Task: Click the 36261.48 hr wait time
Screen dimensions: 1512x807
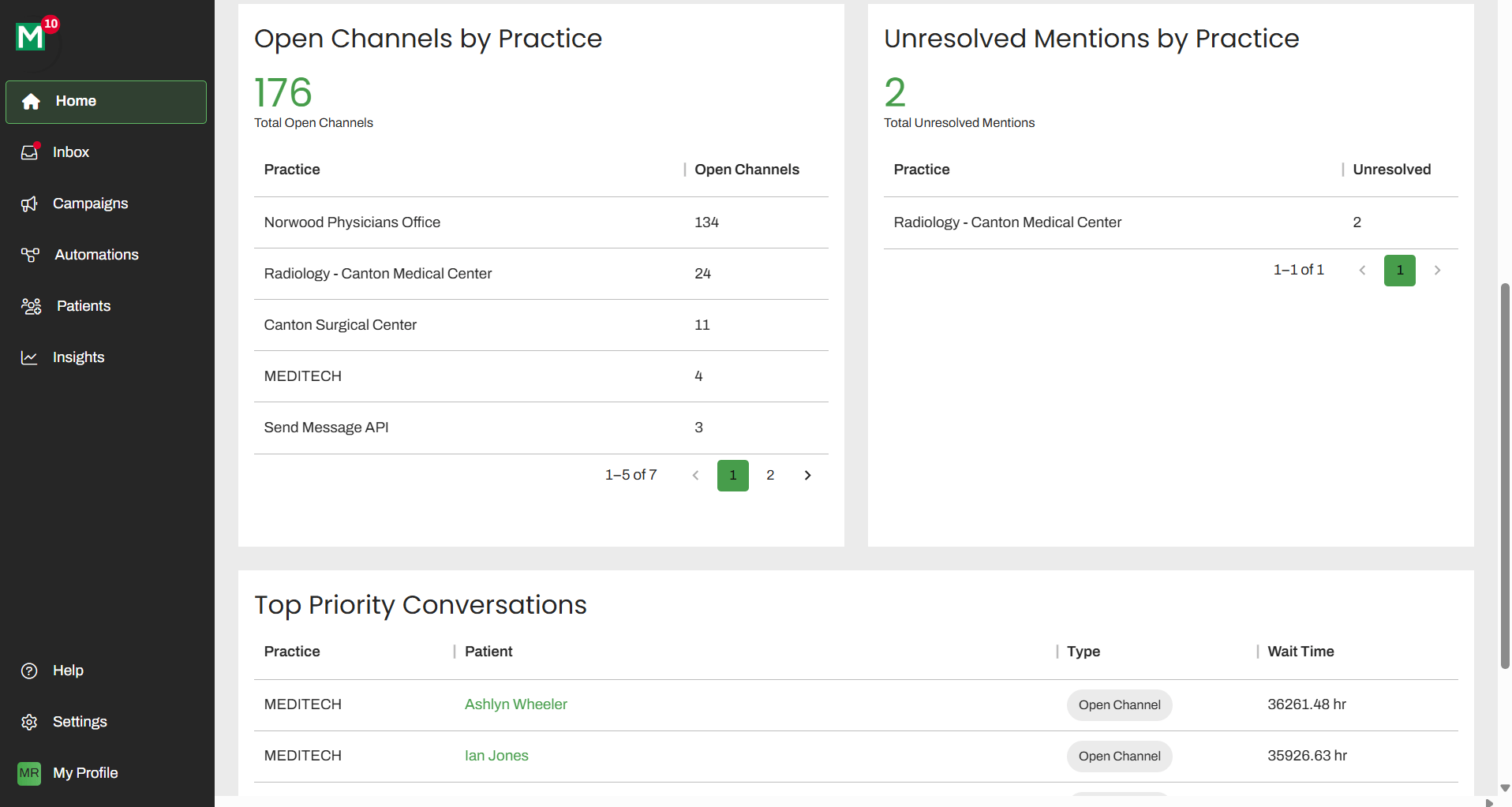Action: 1307,704
